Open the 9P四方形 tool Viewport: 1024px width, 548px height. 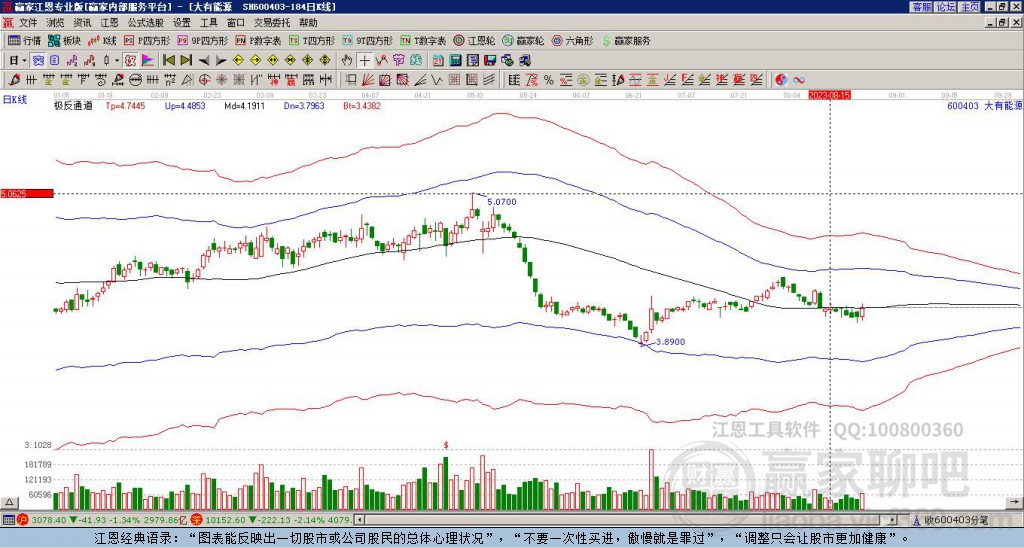tap(203, 40)
